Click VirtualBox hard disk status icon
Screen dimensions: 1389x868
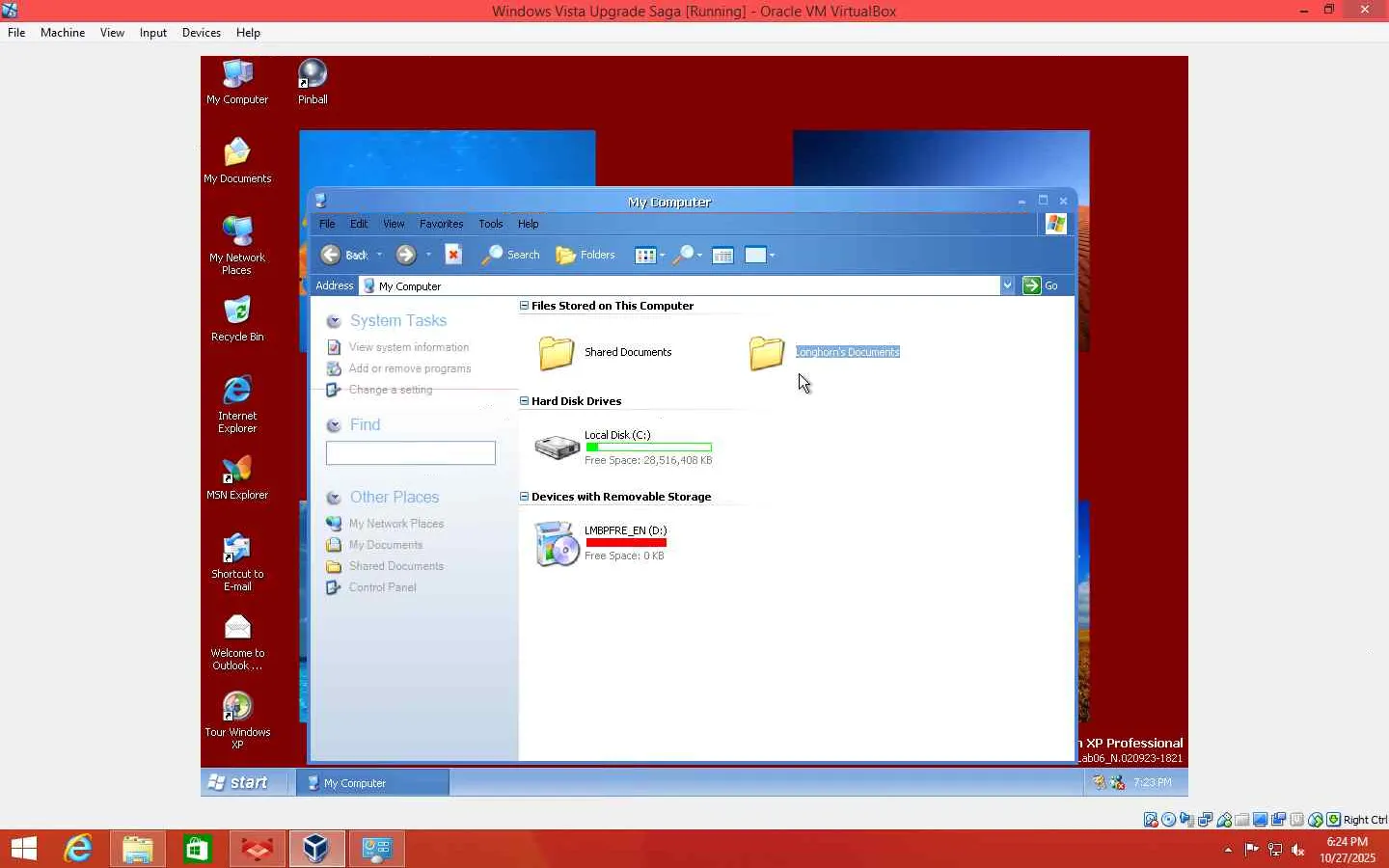pos(1151,820)
